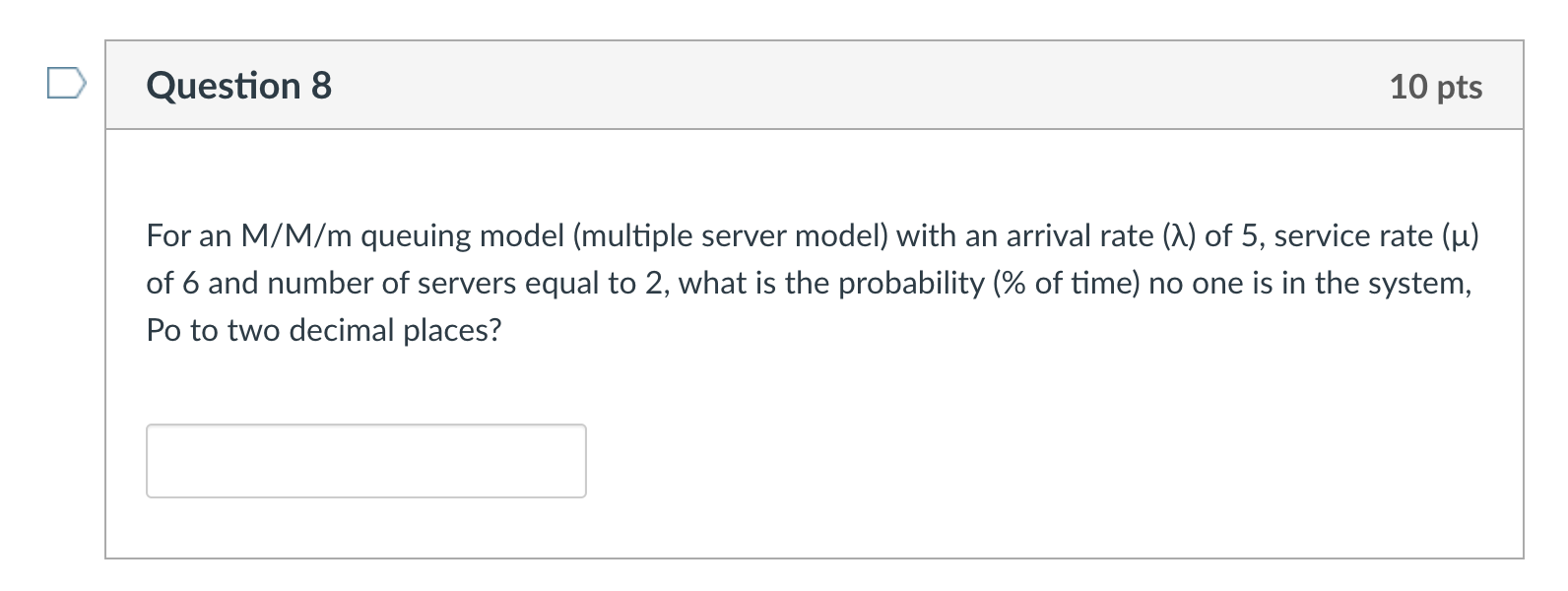
Task: Click the words For an at question start
Action: tap(188, 236)
